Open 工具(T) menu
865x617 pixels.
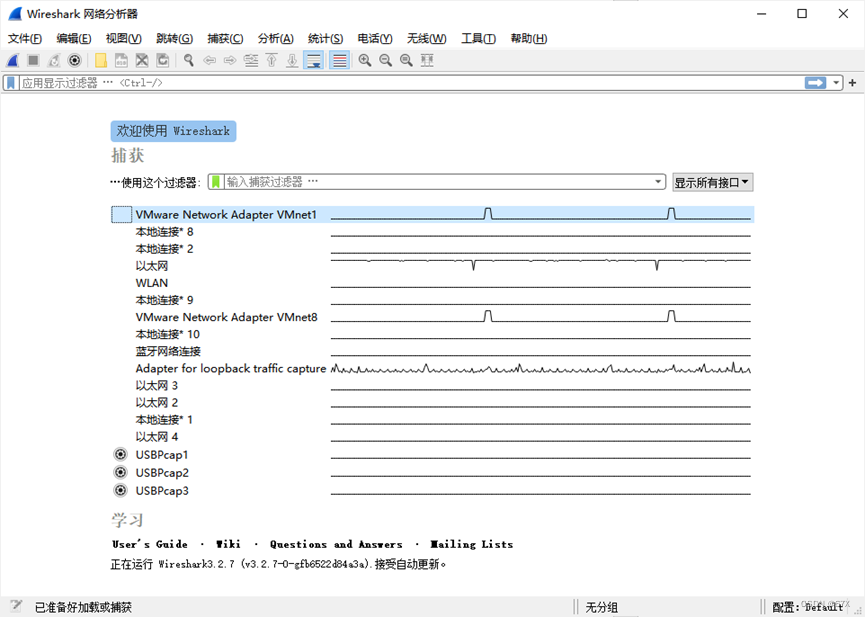(478, 38)
